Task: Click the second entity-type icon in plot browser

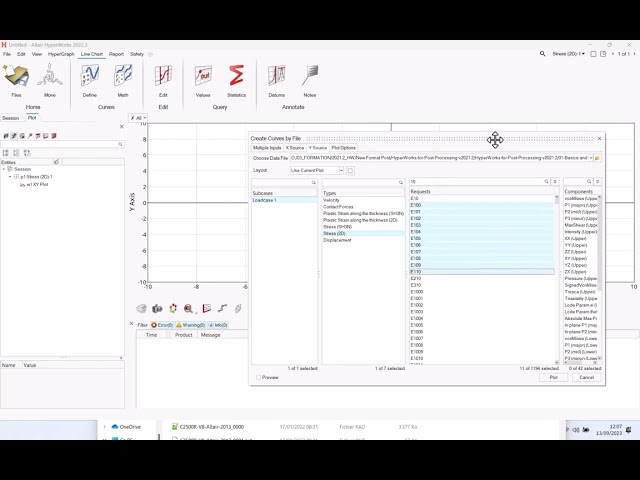Action: click(14, 136)
